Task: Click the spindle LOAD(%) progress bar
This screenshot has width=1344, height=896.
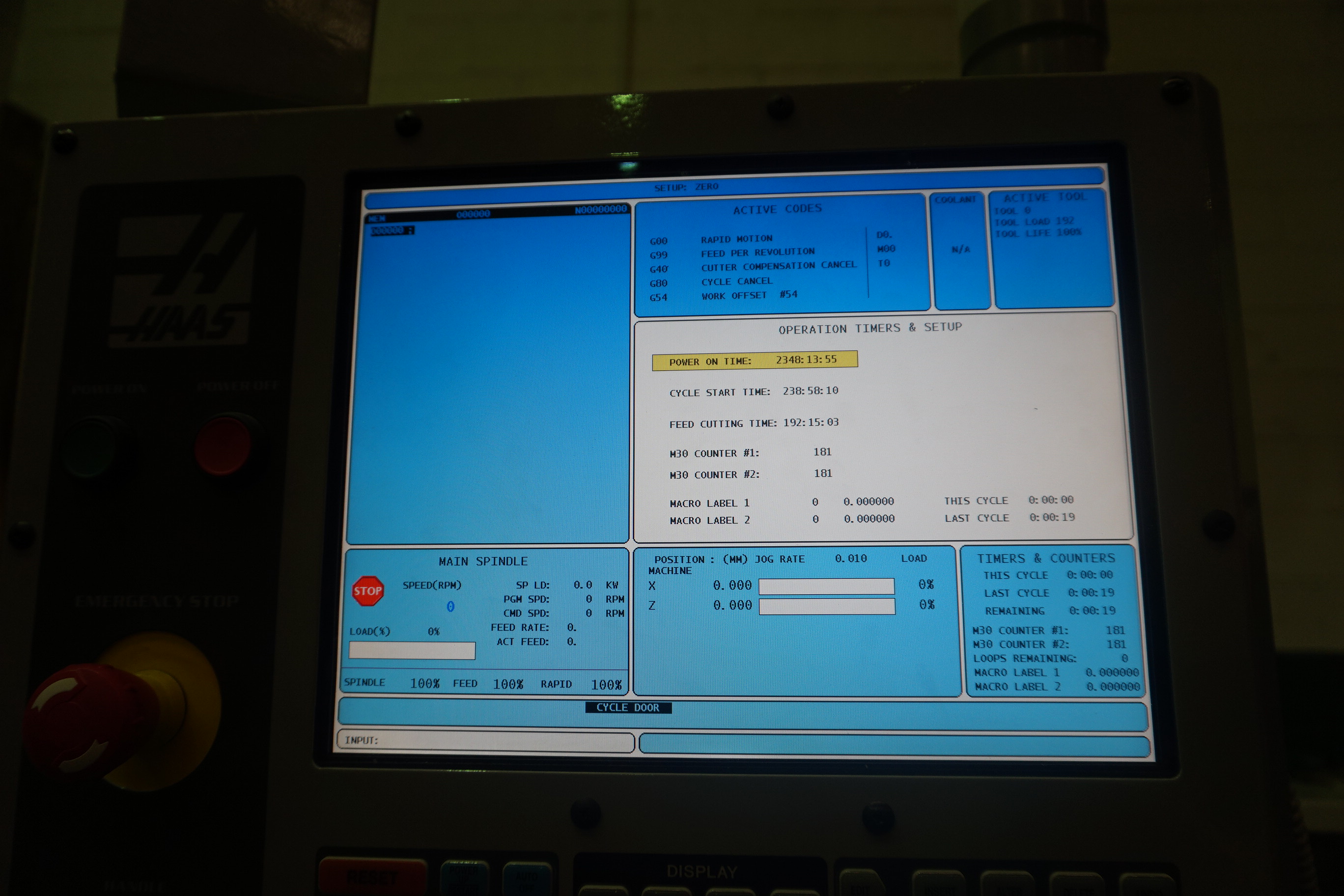Action: click(412, 650)
